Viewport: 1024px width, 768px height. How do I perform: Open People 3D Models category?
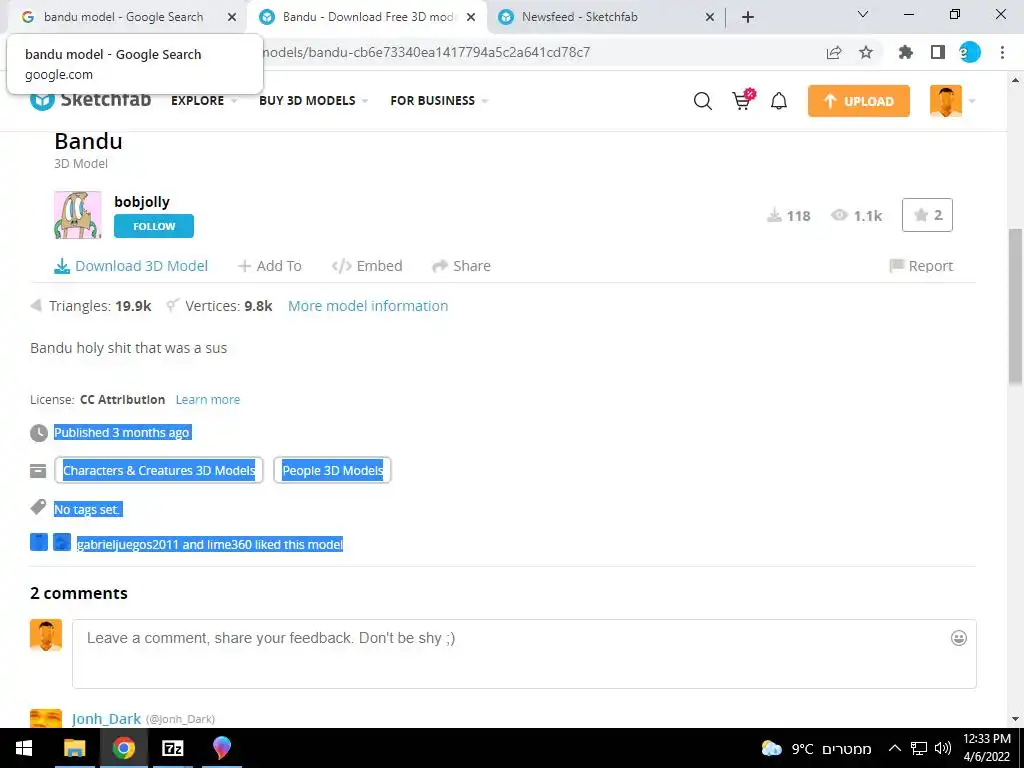click(x=332, y=470)
